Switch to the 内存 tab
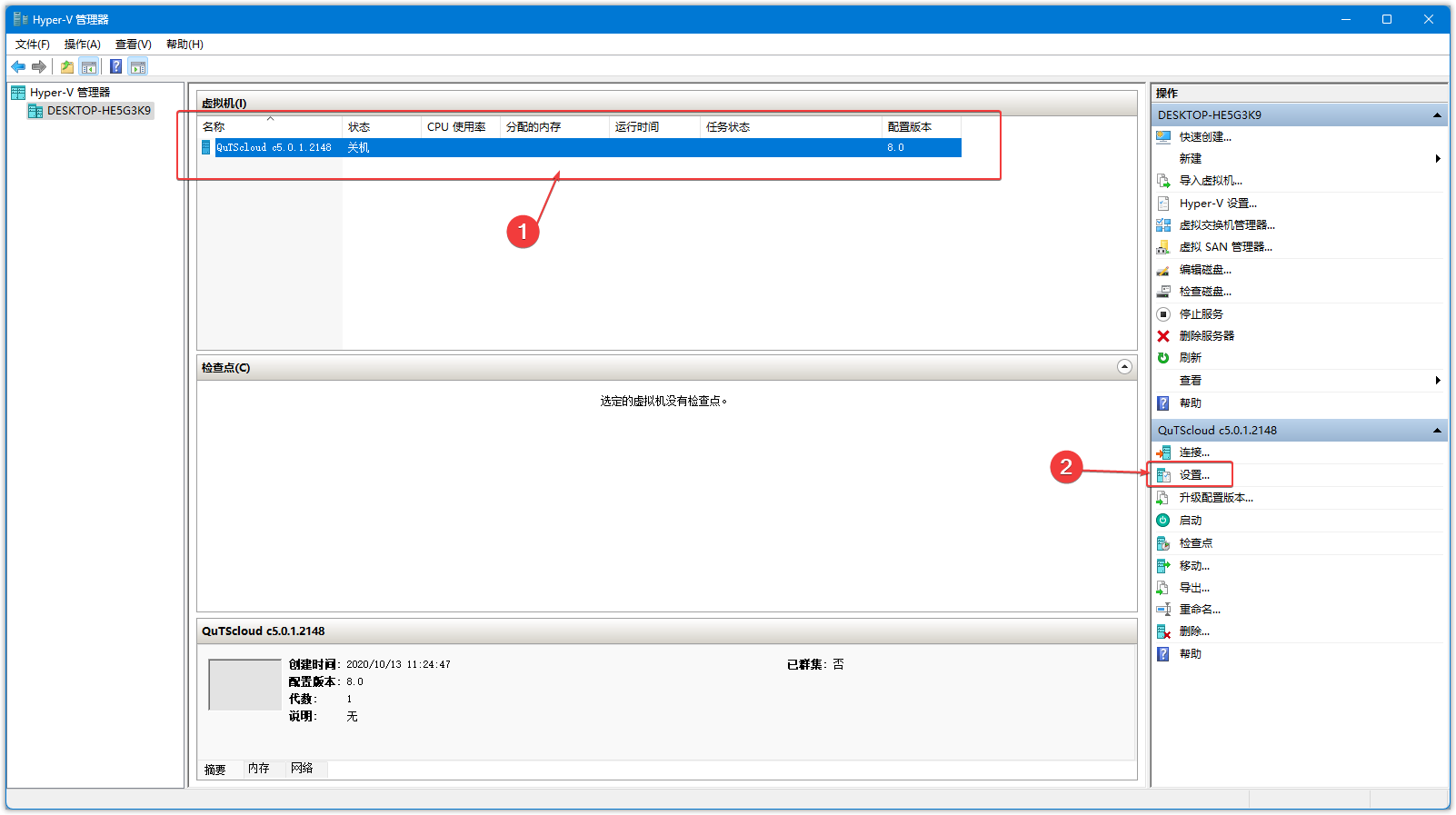 tap(259, 769)
